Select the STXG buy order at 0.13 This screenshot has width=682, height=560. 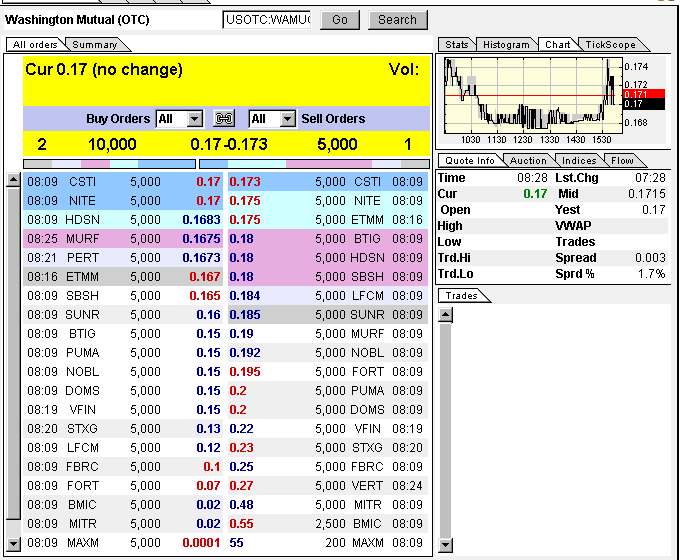click(x=123, y=429)
